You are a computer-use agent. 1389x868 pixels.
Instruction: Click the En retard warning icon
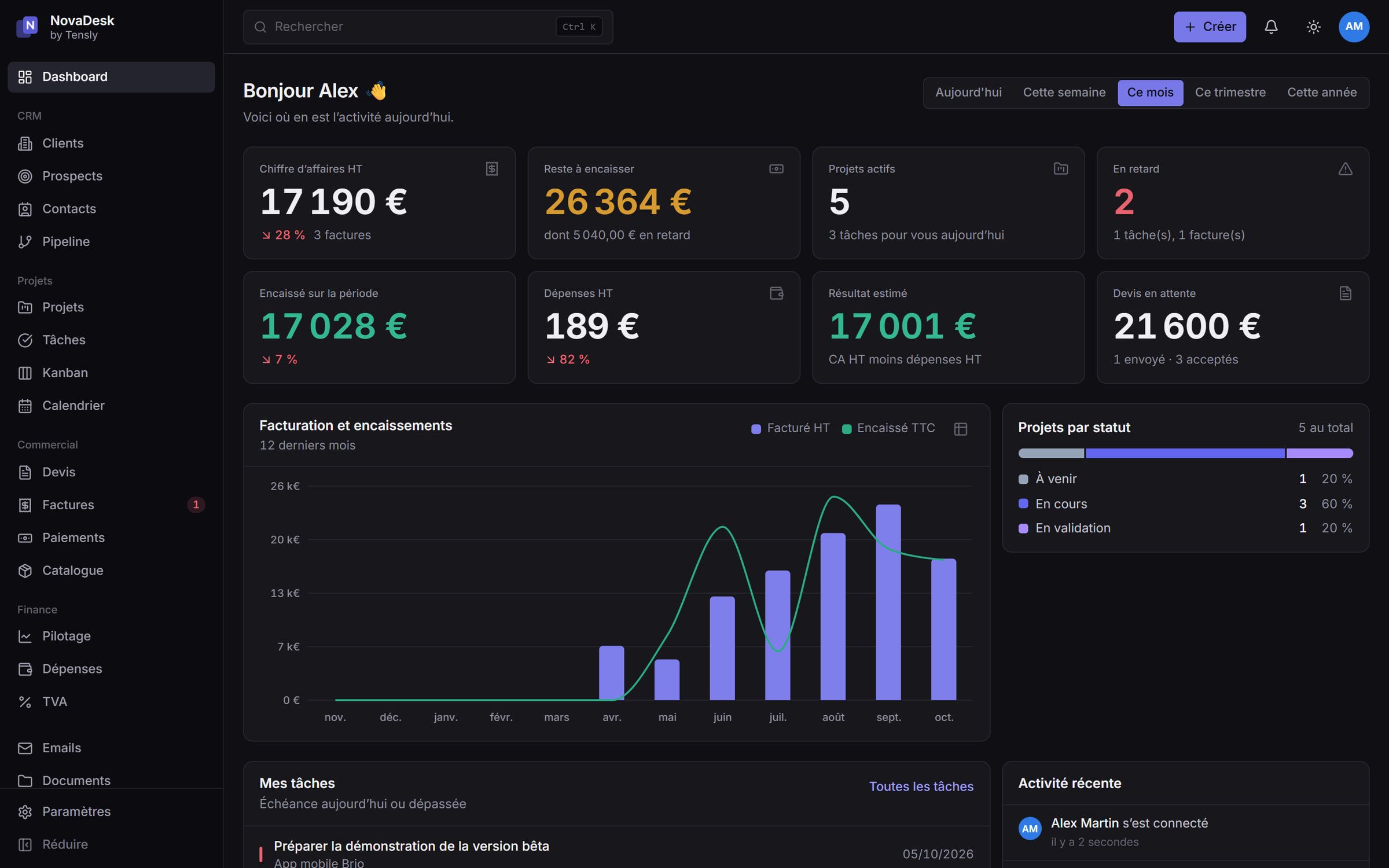[x=1345, y=169]
